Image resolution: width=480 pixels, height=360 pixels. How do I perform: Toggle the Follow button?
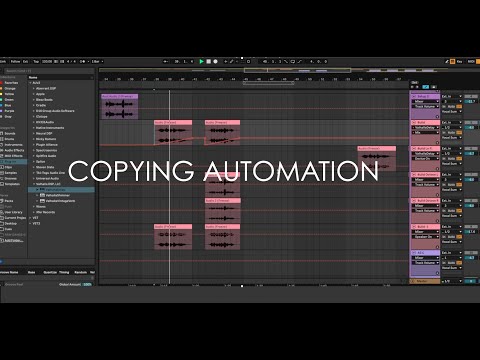15,61
